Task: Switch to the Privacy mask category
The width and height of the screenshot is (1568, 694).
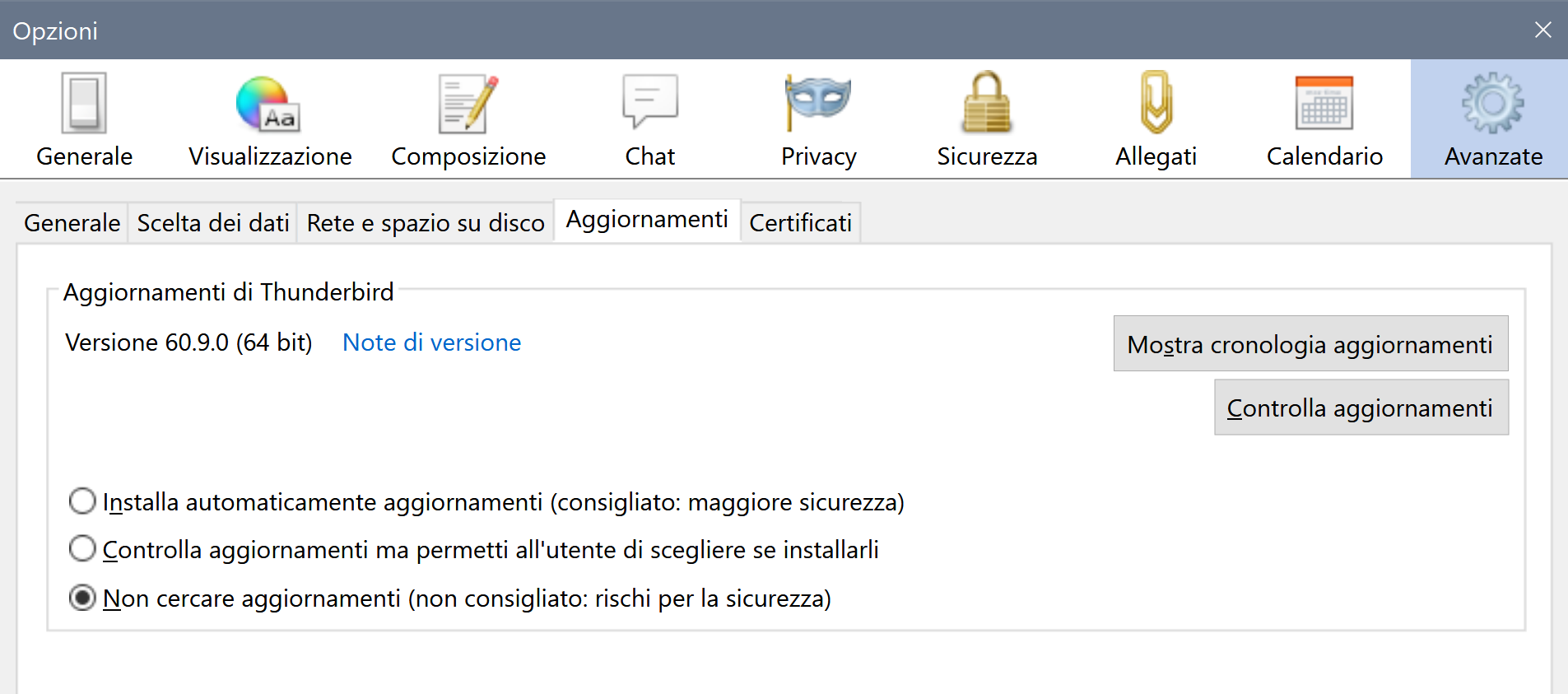Action: coord(818,119)
